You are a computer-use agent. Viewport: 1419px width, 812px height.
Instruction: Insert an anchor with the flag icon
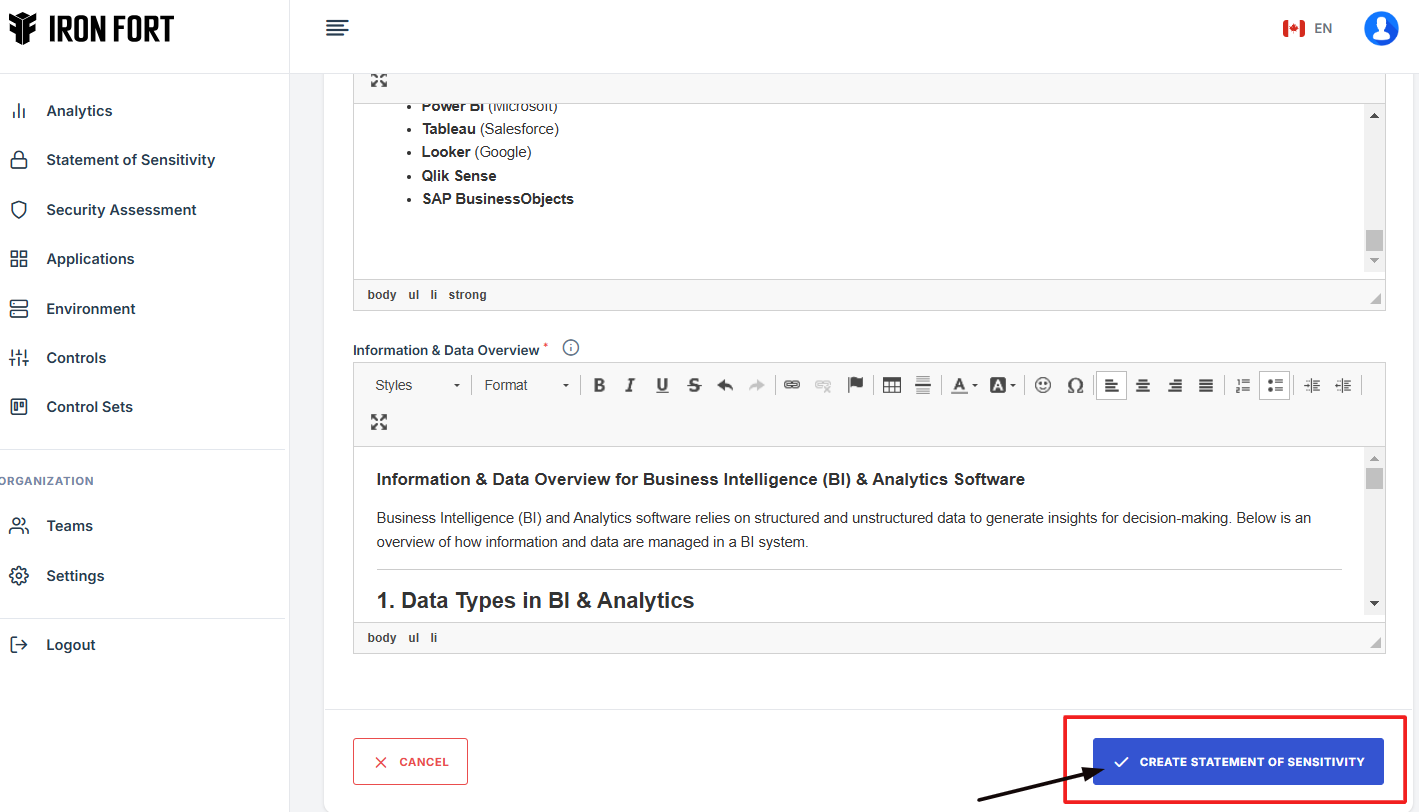[x=855, y=385]
